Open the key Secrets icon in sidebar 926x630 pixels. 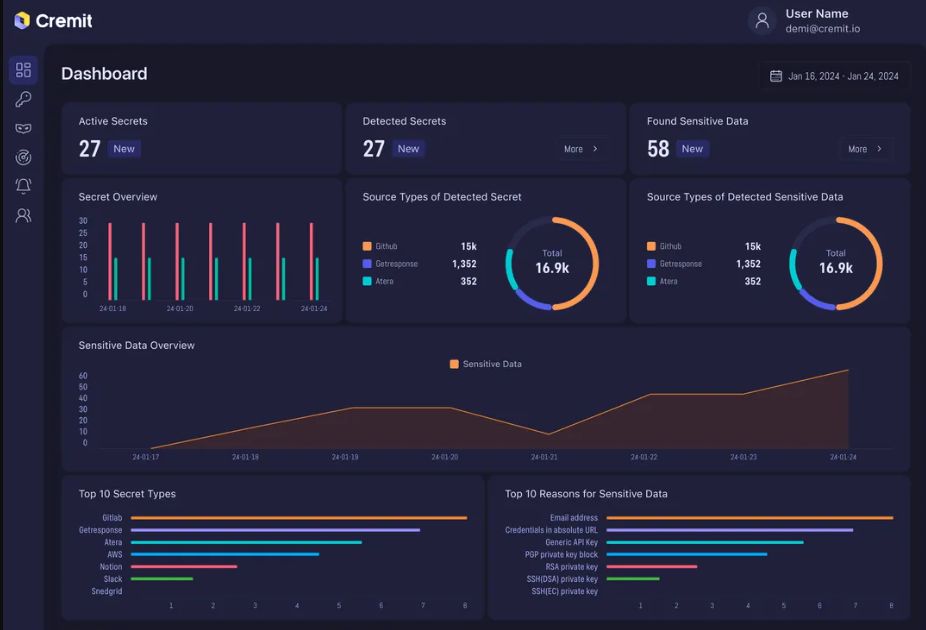click(24, 99)
